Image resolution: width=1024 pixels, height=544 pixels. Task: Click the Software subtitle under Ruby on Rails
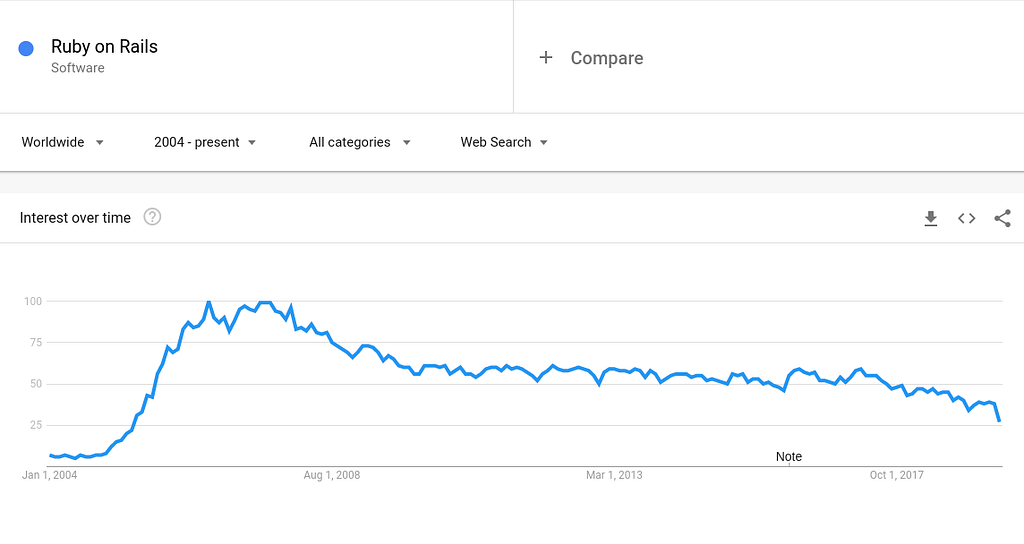coord(78,68)
